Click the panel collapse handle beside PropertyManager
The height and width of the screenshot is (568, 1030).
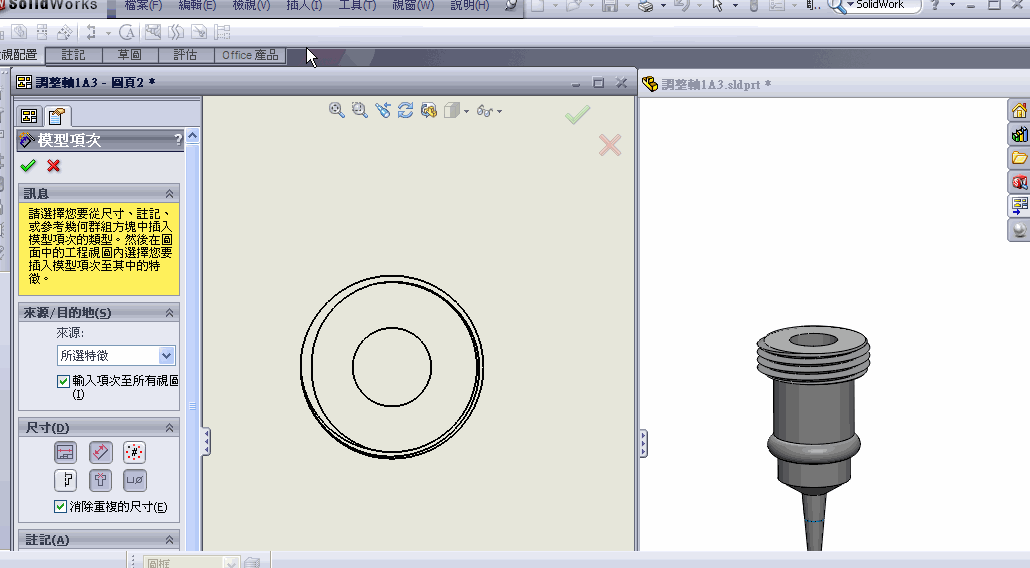click(206, 441)
